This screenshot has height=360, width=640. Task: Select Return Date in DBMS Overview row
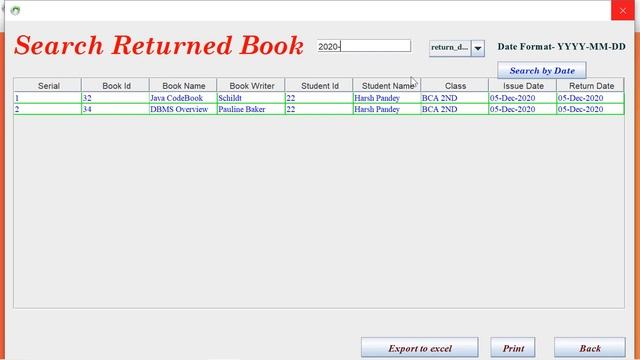click(x=591, y=109)
